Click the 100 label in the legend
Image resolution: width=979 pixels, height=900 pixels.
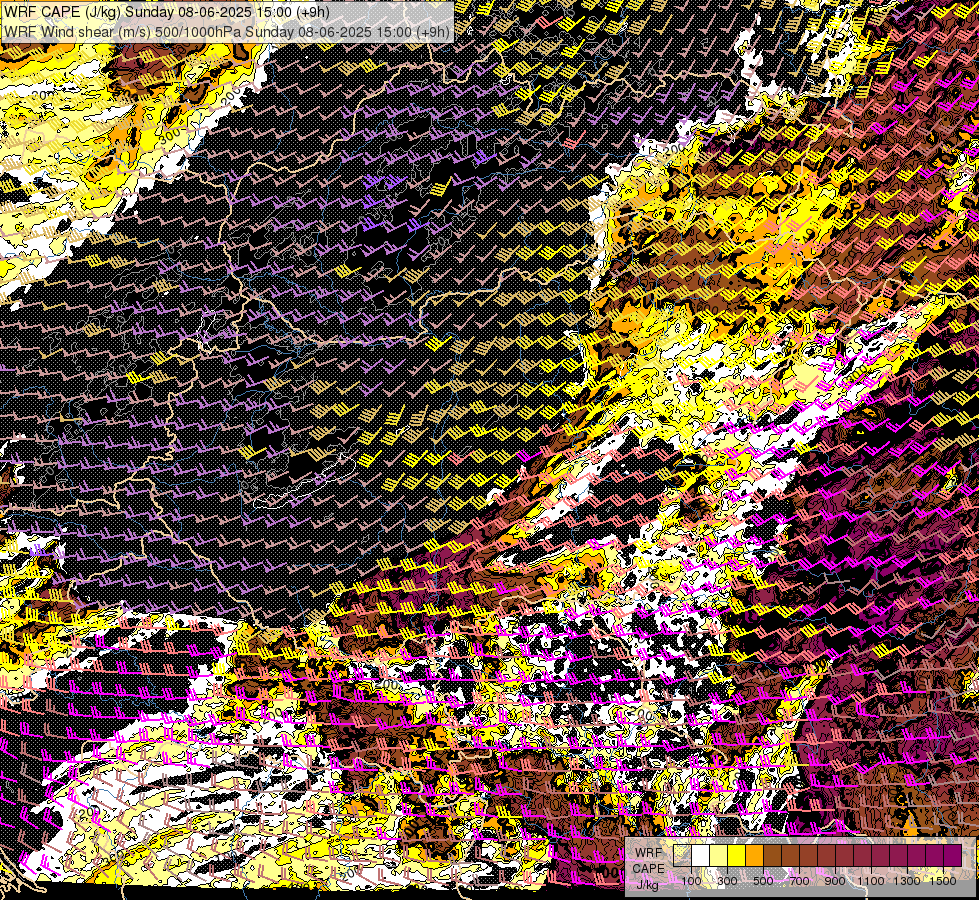coord(691,881)
